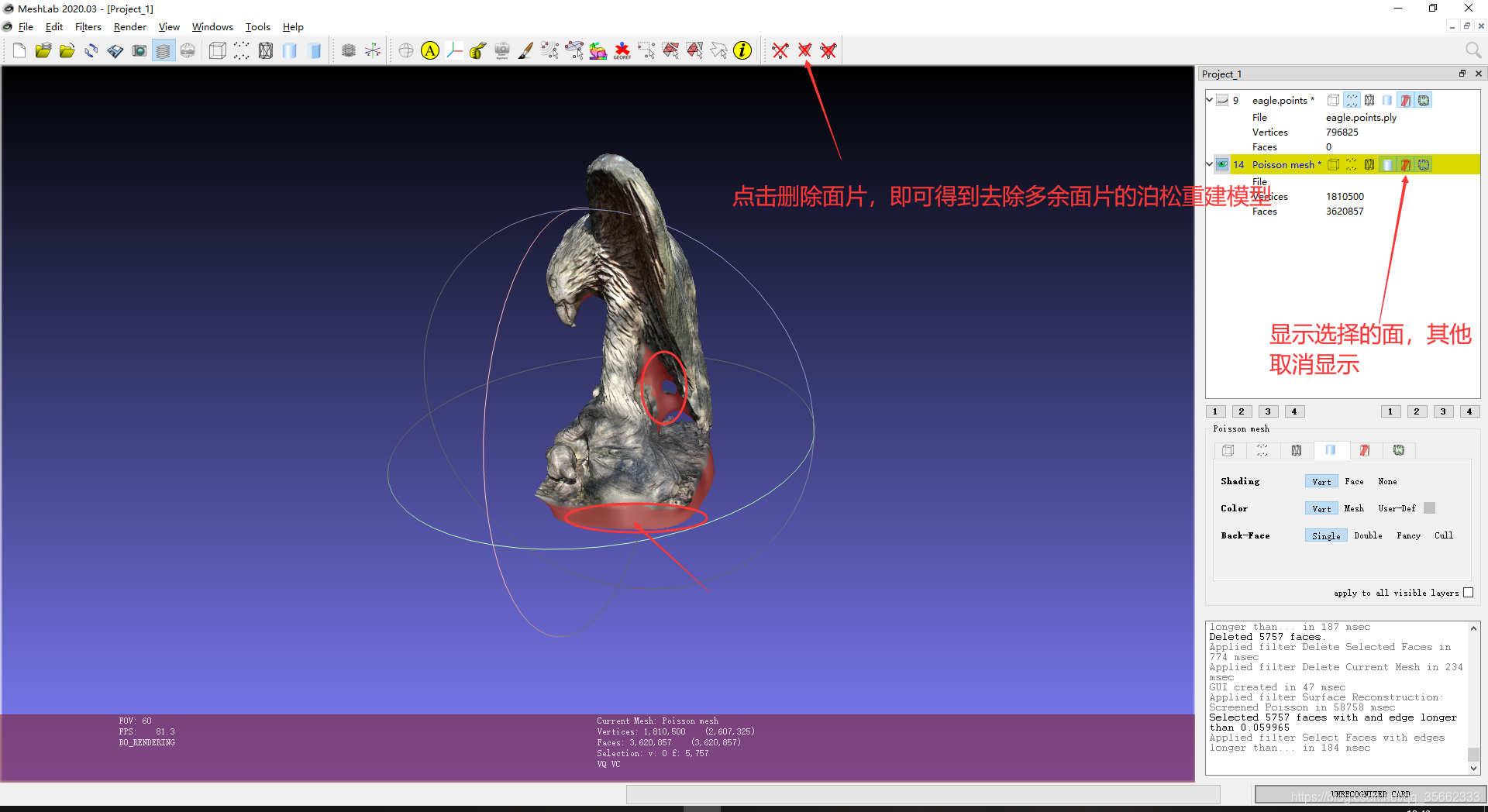The height and width of the screenshot is (812, 1488).
Task: Reload the current mesh
Action: [91, 51]
